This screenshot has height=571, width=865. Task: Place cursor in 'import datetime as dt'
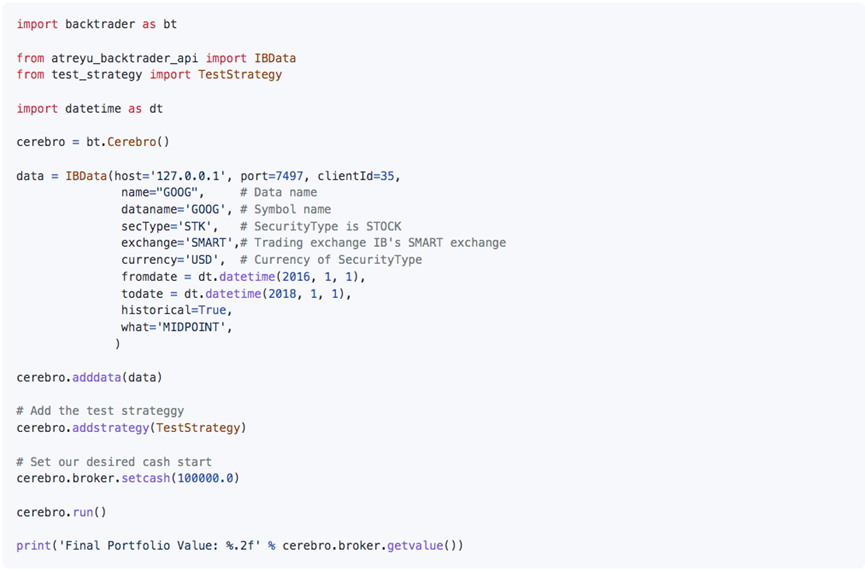(89, 109)
